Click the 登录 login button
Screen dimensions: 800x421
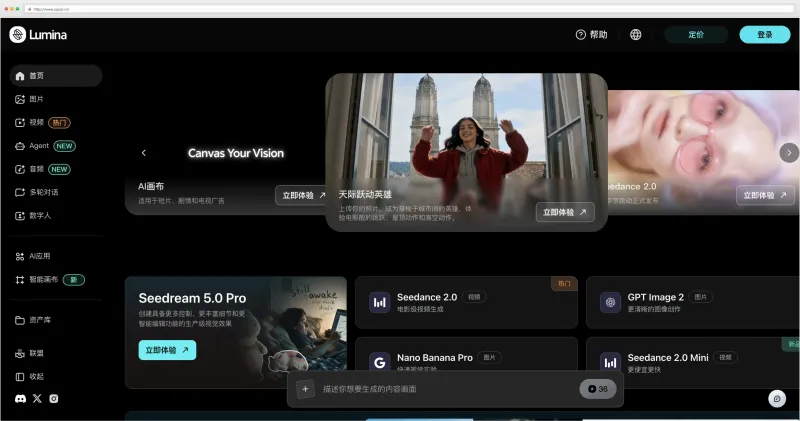[x=765, y=35]
